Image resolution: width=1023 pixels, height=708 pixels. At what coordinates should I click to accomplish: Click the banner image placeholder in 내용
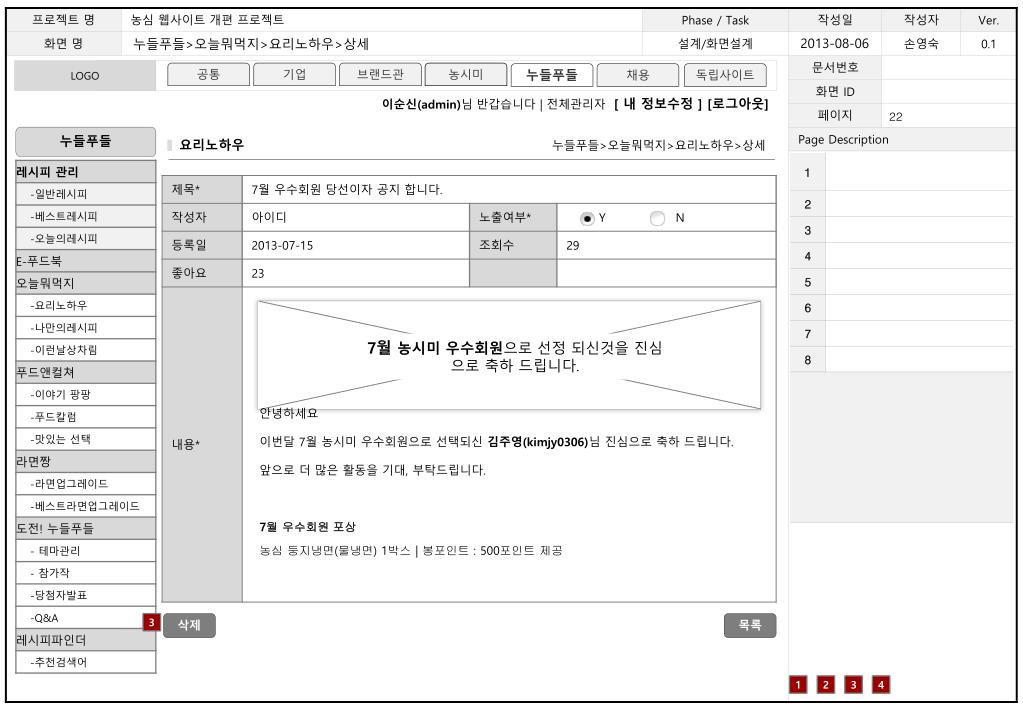click(x=509, y=355)
